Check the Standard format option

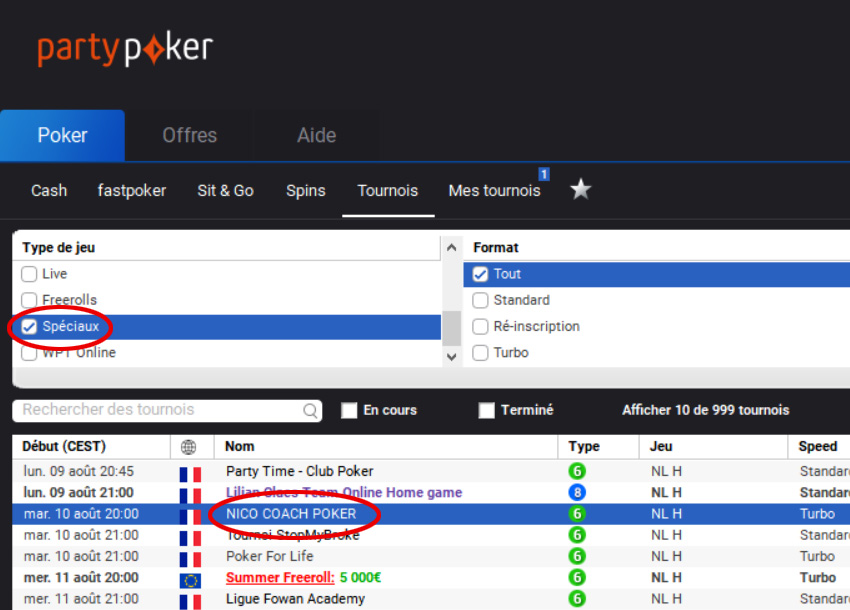(480, 300)
